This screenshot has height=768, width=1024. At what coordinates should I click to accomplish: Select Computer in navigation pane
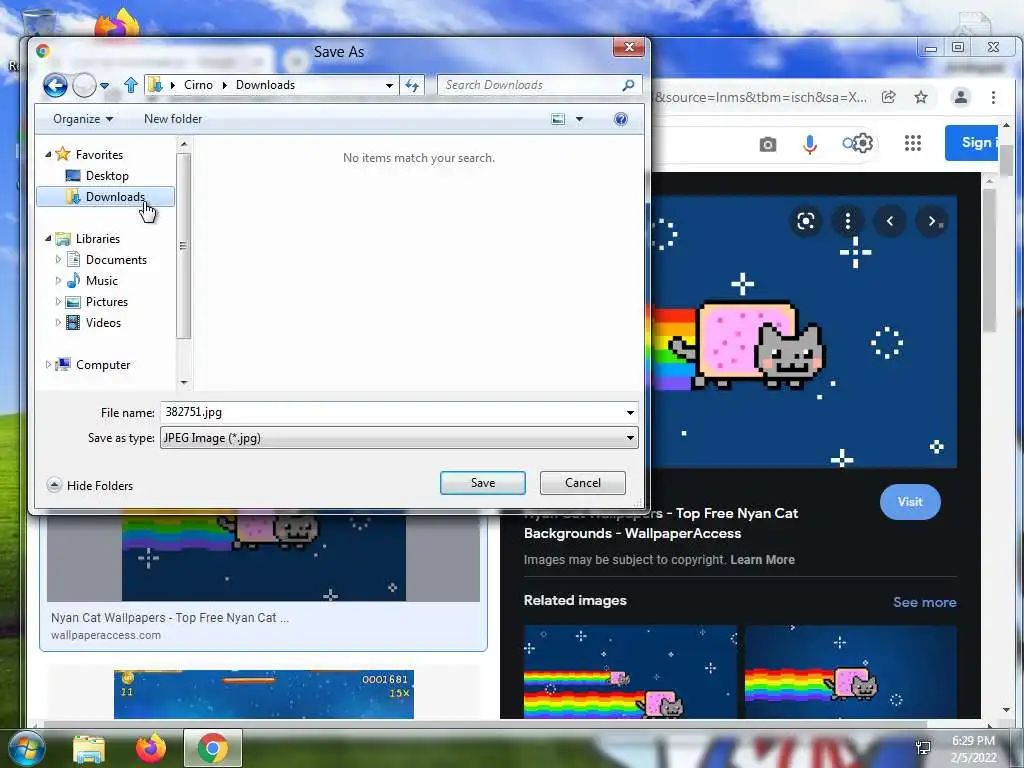tap(103, 365)
